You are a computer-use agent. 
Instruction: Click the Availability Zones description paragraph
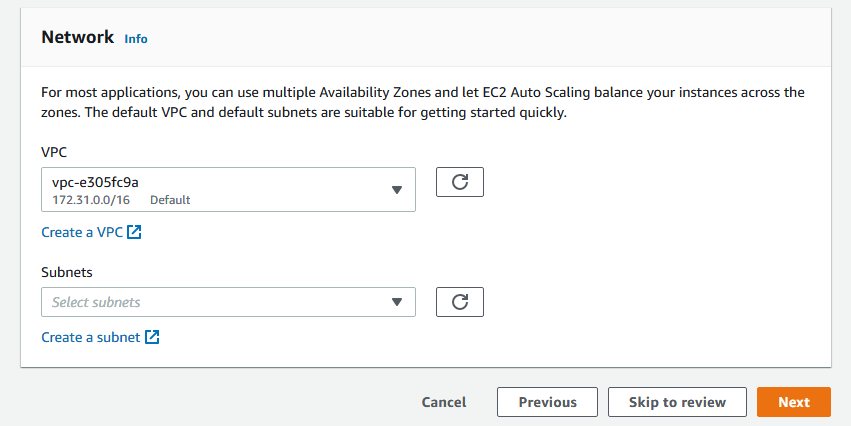click(x=422, y=102)
